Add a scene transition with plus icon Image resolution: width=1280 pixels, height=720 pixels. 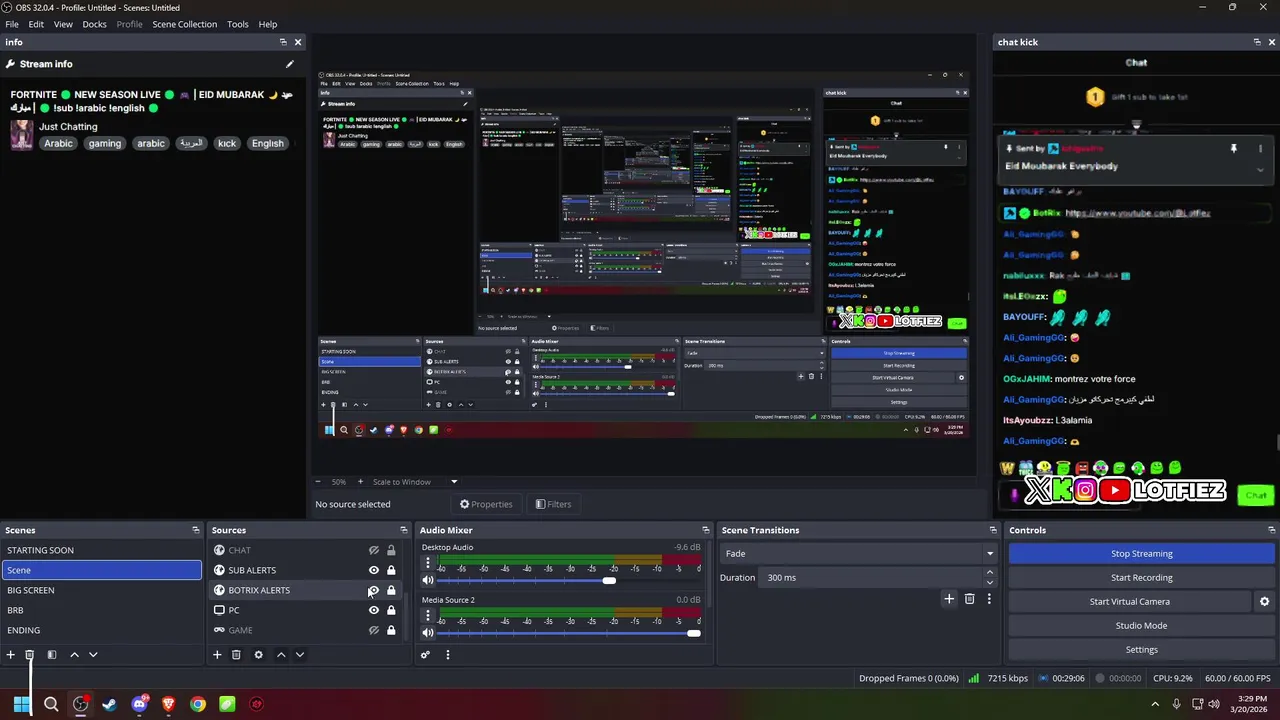949,599
